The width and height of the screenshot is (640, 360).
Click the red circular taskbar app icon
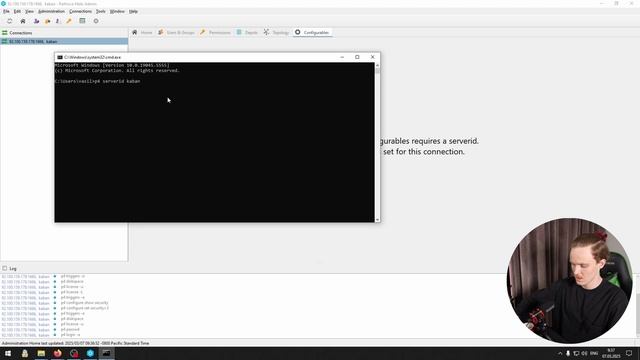coord(74,353)
